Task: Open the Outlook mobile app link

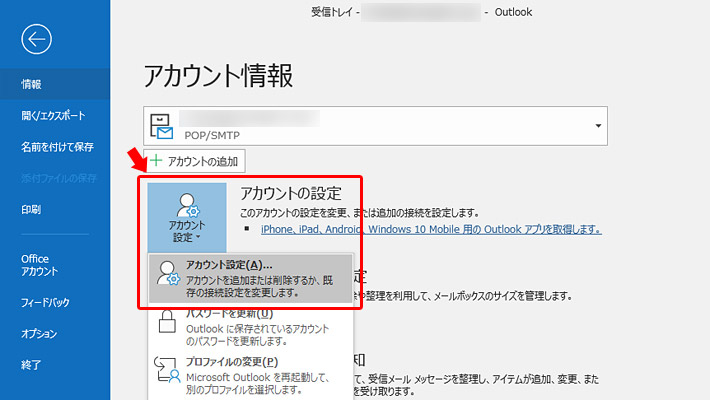Action: click(x=431, y=230)
